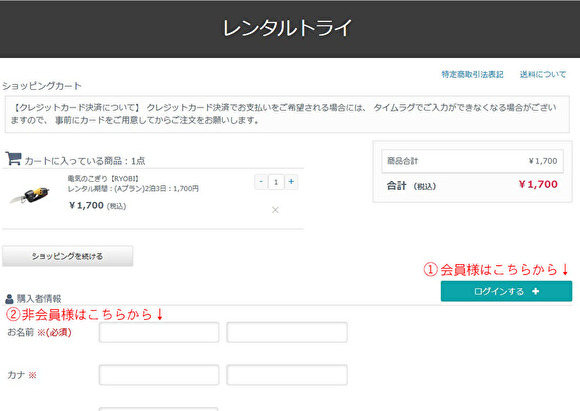Click the shopping cart icon

pyautogui.click(x=14, y=159)
